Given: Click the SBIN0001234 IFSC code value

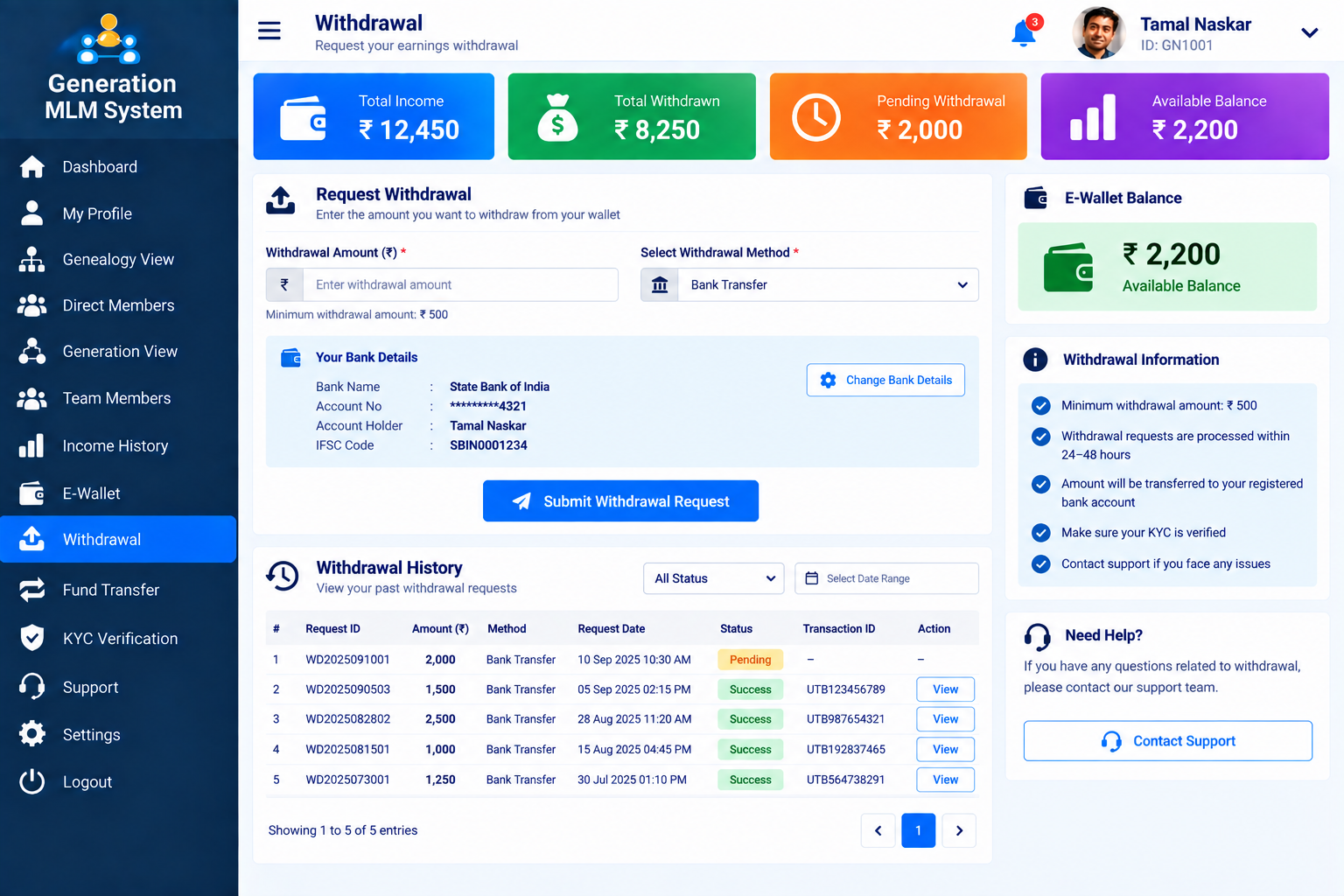Looking at the screenshot, I should click(488, 445).
